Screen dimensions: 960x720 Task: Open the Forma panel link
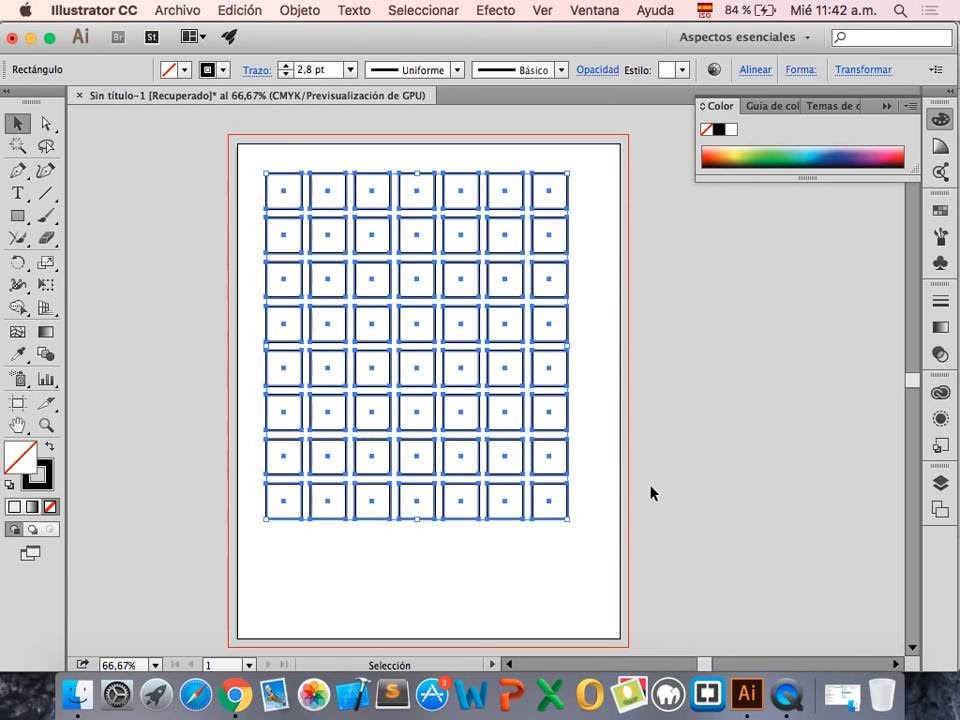click(801, 70)
